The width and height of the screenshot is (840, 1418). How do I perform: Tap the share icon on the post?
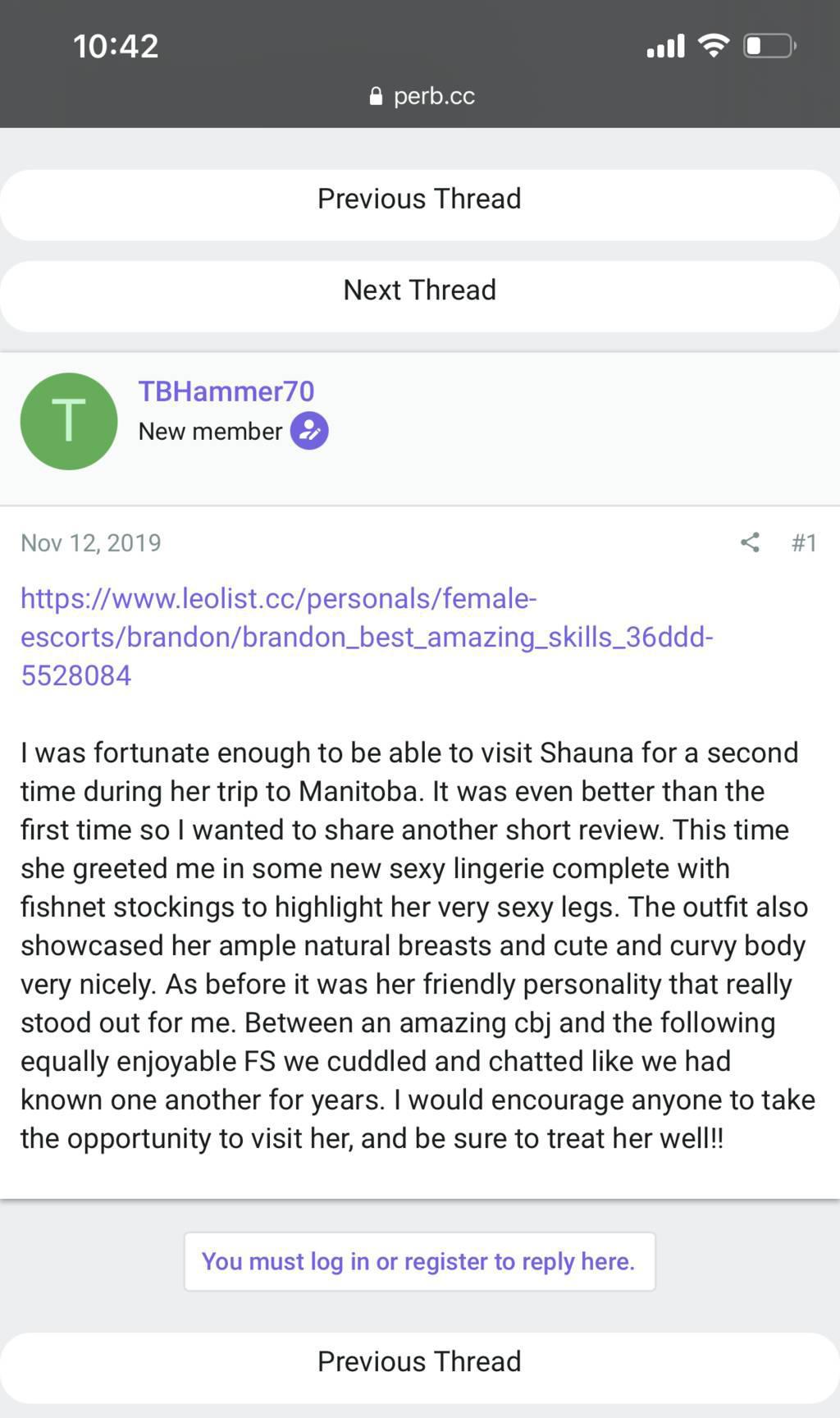[750, 542]
